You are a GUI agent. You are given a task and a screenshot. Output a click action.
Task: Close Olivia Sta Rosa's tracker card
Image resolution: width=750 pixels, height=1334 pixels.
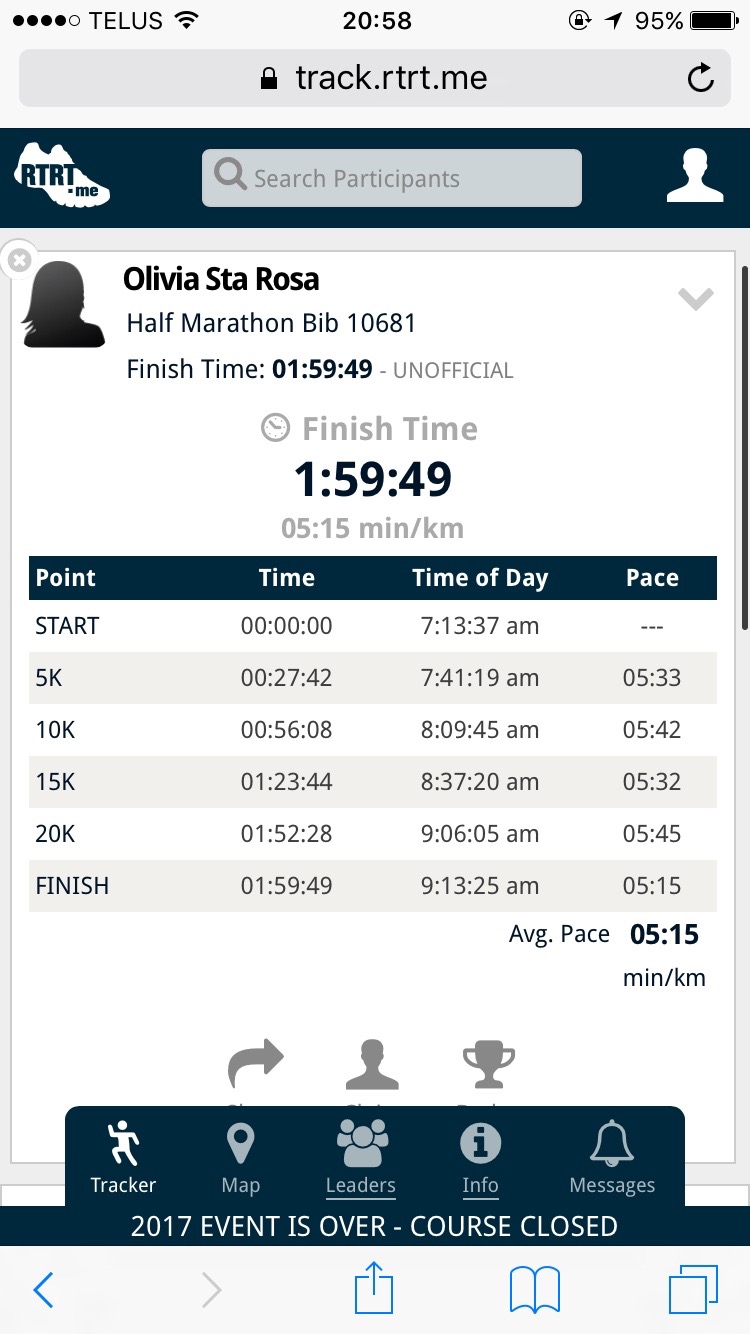19,261
